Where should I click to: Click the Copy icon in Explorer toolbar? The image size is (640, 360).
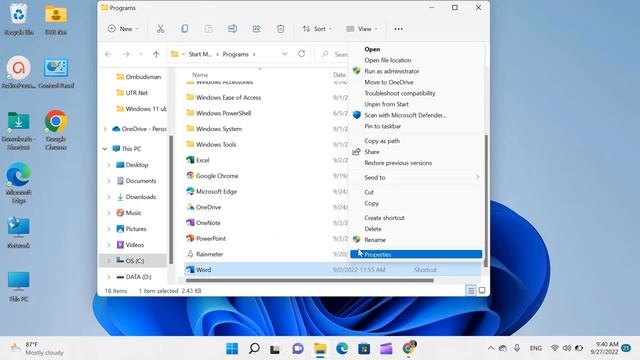click(x=184, y=29)
